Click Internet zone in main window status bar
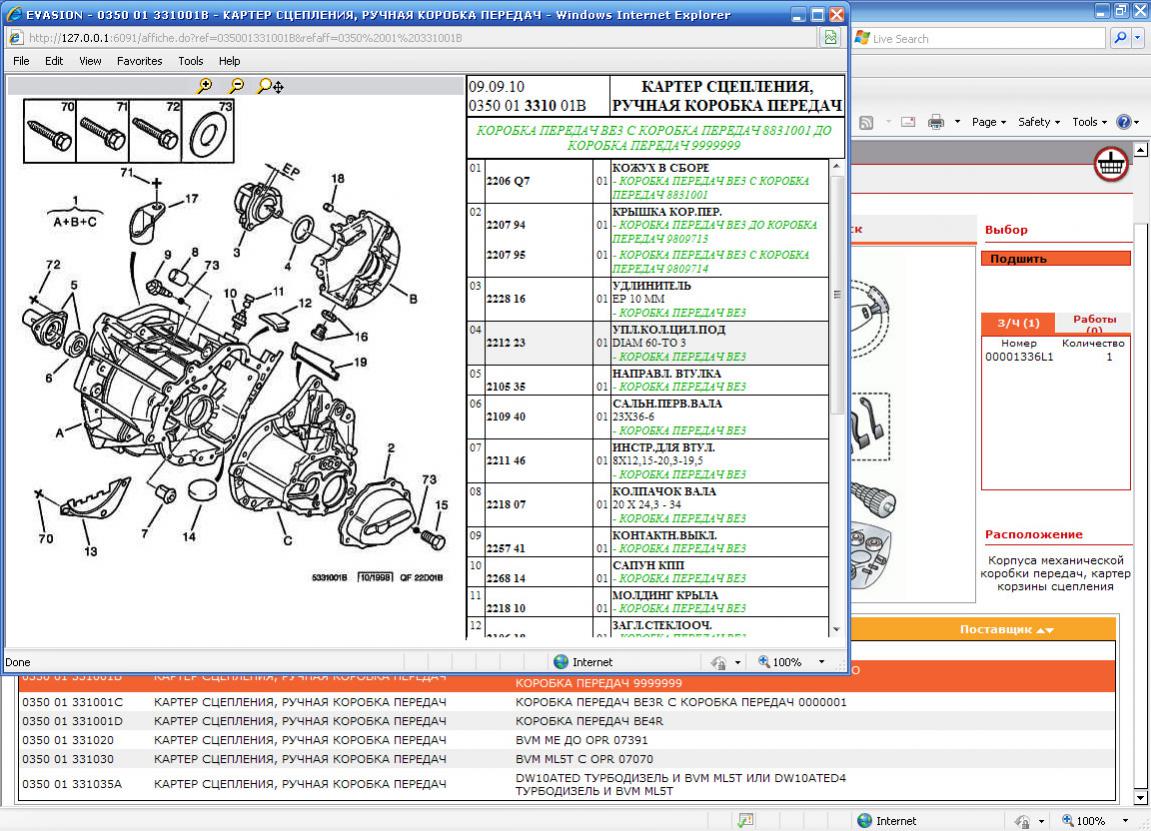1151x831 pixels. [887, 821]
